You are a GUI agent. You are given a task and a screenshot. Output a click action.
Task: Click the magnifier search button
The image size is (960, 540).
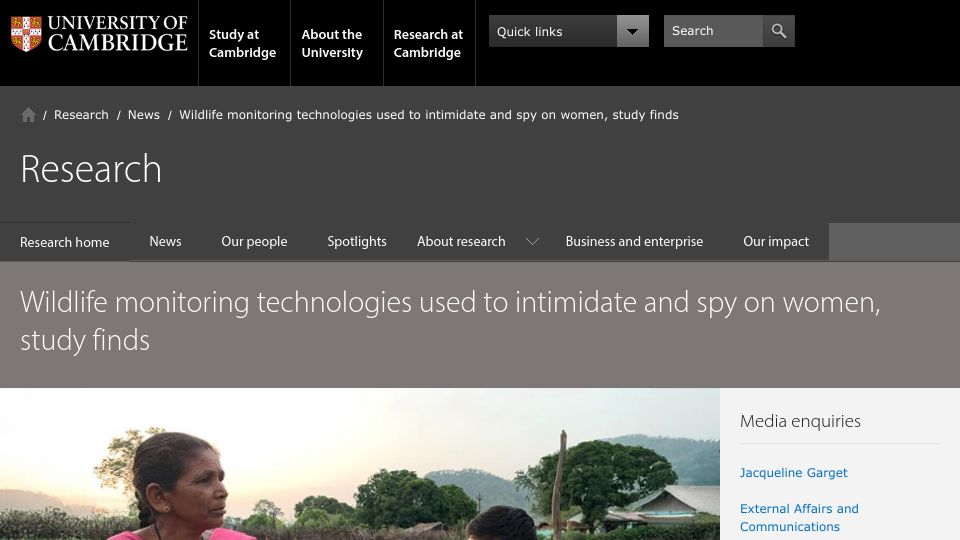(779, 31)
